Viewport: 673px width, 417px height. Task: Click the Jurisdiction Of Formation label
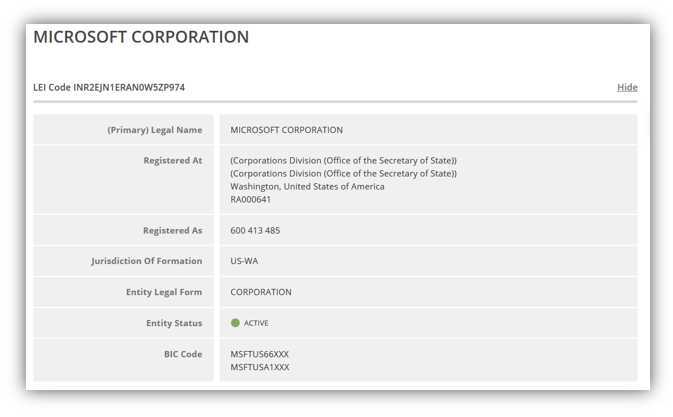tap(146, 261)
